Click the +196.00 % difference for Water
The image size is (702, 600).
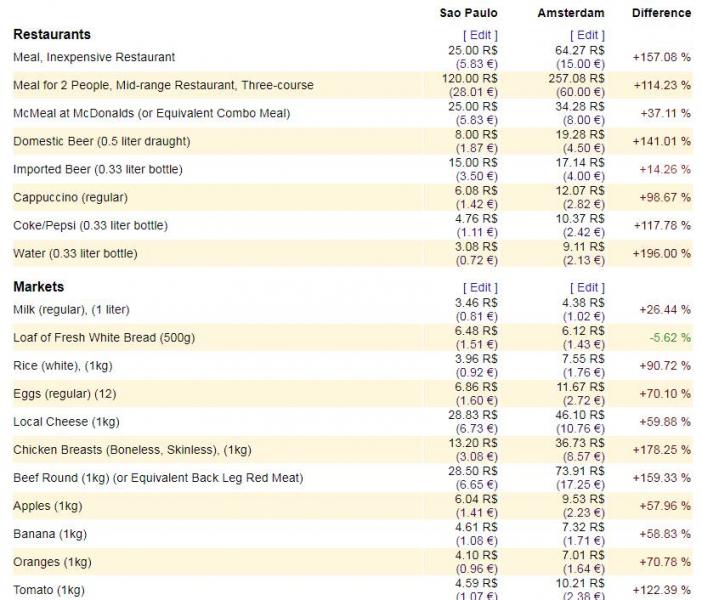pos(661,253)
